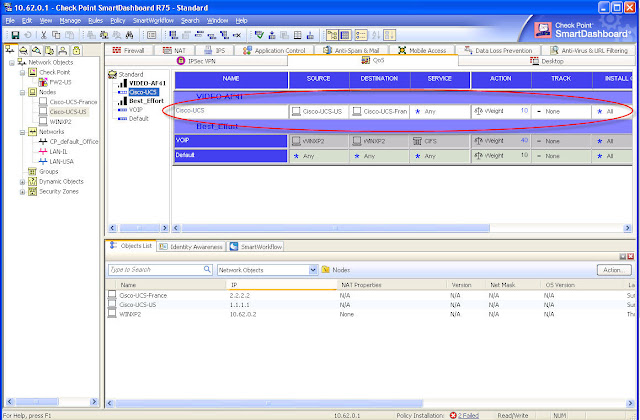Open the Servers and OPSEC tree tab icon
This screenshot has height=420, width=640.
[x=49, y=50]
